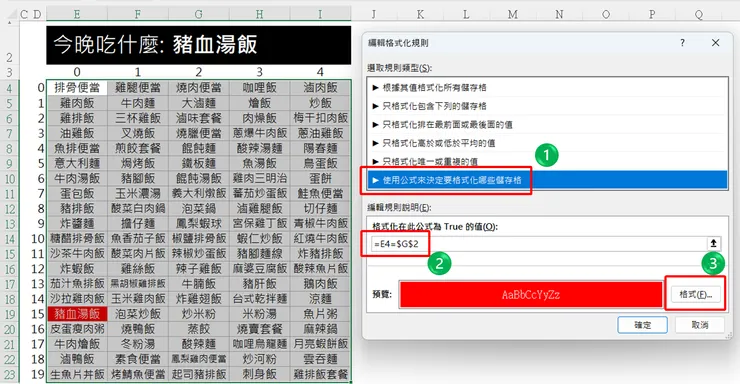Click the cell 玉米濃湯
Screen dimensions: 740x384
[x=138, y=193]
